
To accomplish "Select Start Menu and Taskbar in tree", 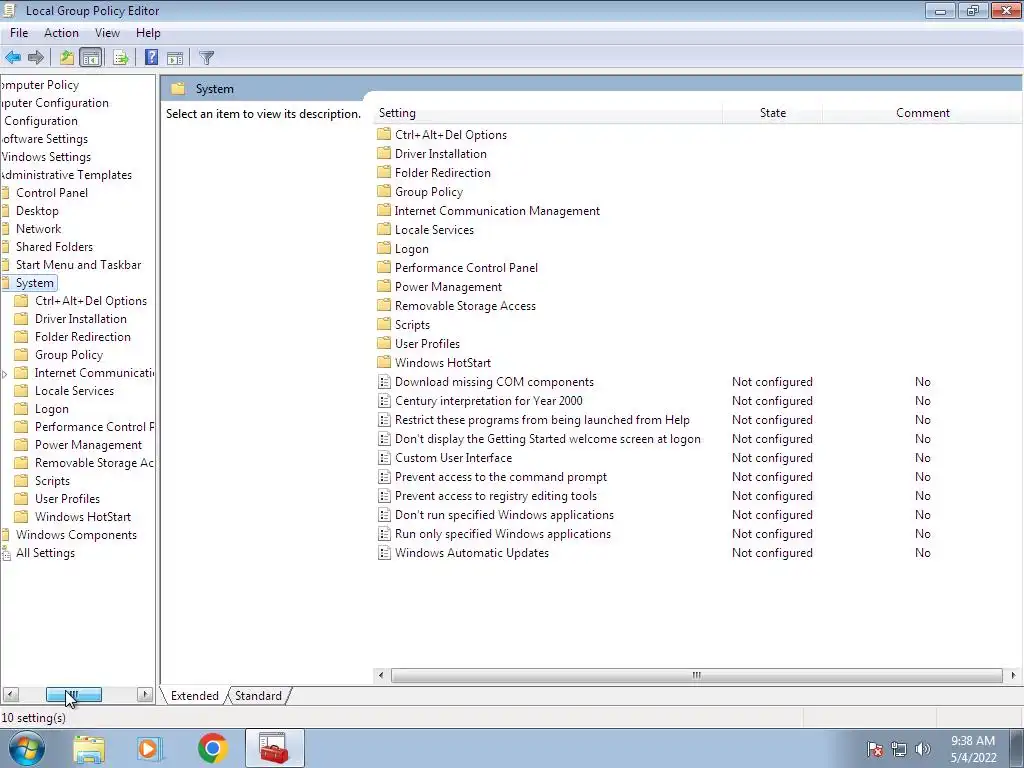I will [x=78, y=264].
